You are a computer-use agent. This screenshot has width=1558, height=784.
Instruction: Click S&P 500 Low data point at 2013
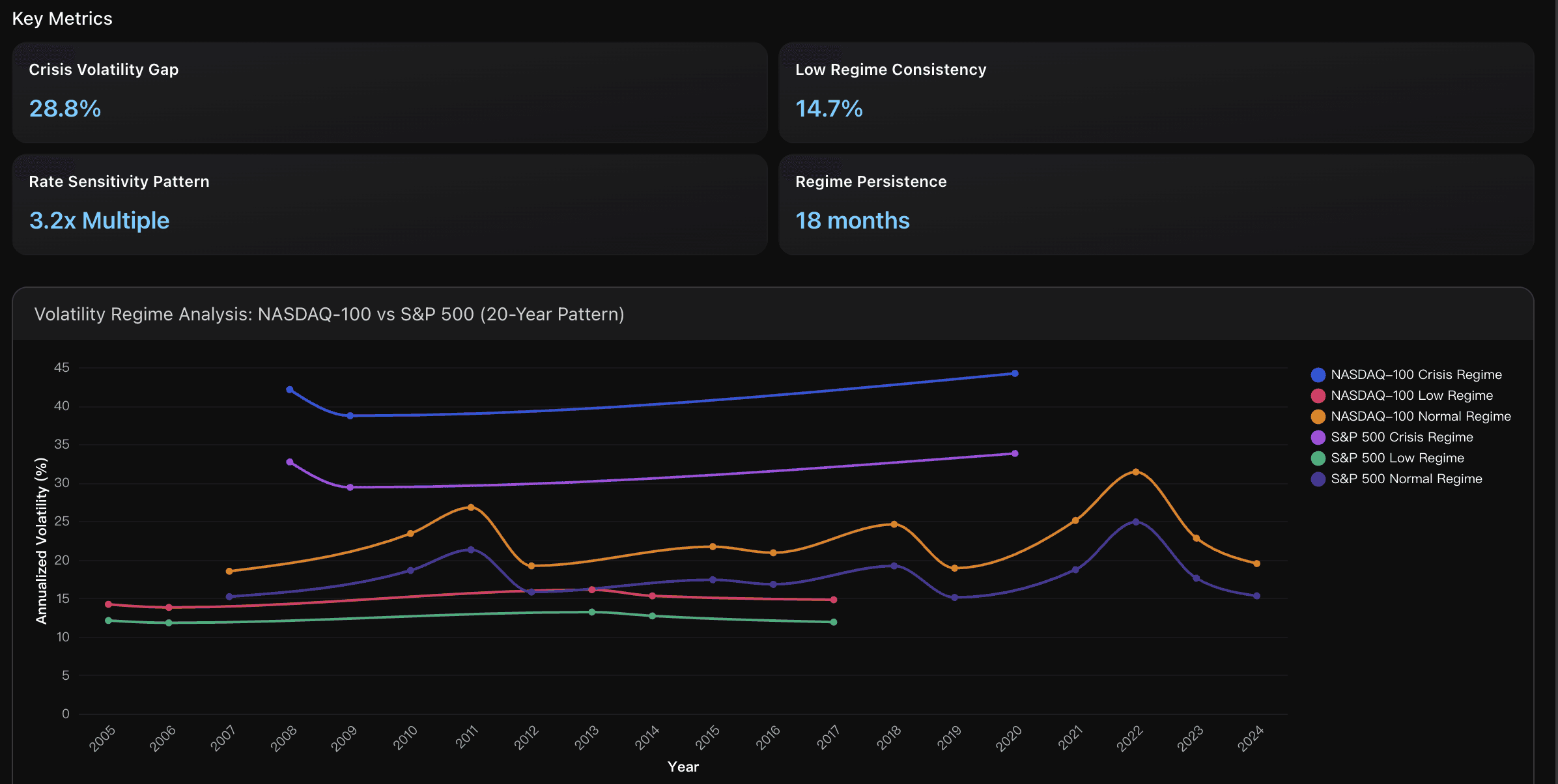(x=591, y=612)
